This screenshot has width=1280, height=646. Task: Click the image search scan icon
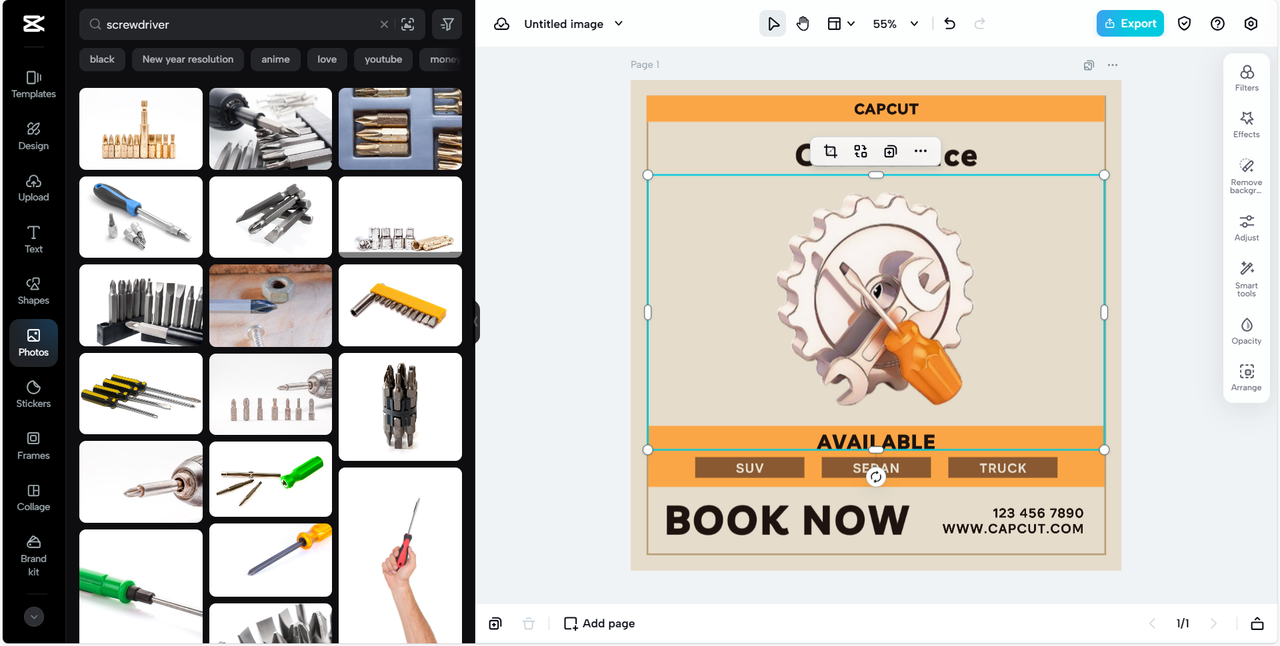(408, 24)
